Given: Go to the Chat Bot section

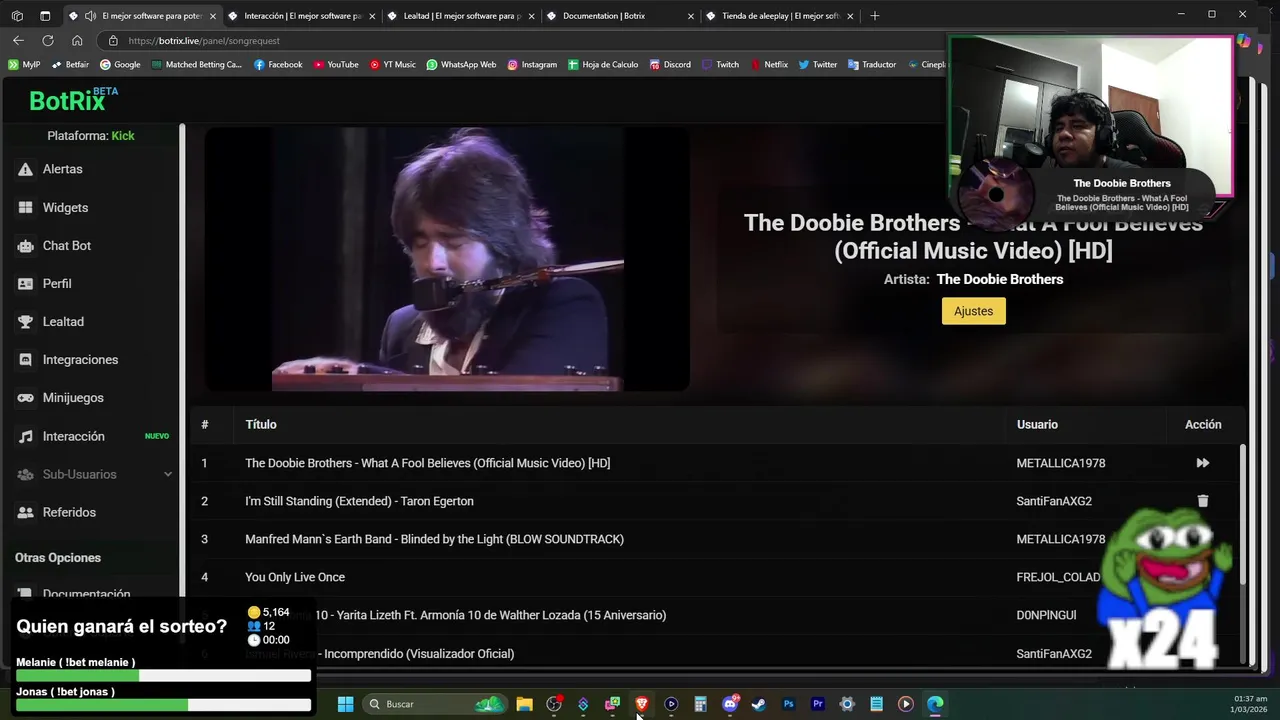Looking at the screenshot, I should 66,245.
